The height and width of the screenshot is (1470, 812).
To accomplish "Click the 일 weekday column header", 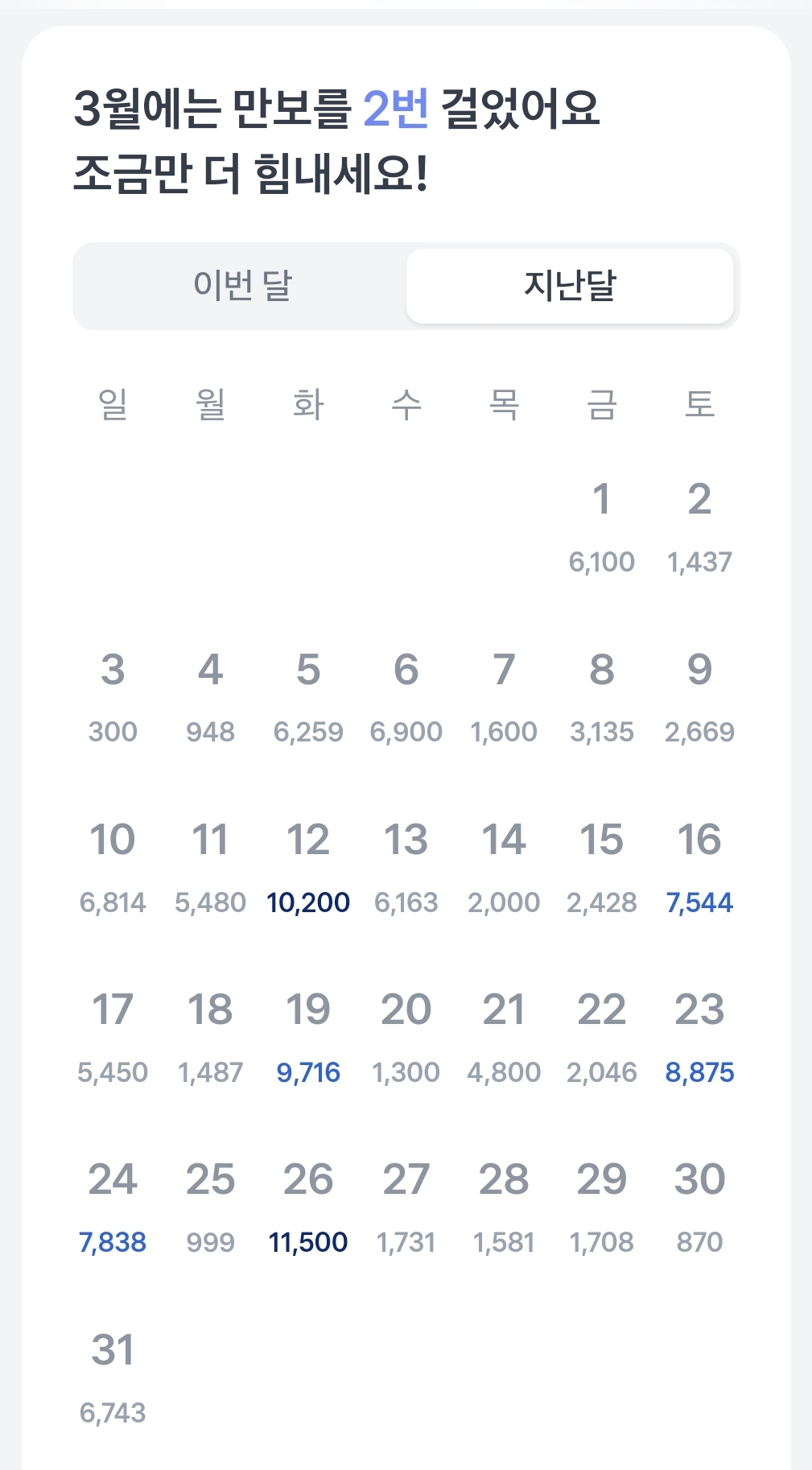I will 113,403.
